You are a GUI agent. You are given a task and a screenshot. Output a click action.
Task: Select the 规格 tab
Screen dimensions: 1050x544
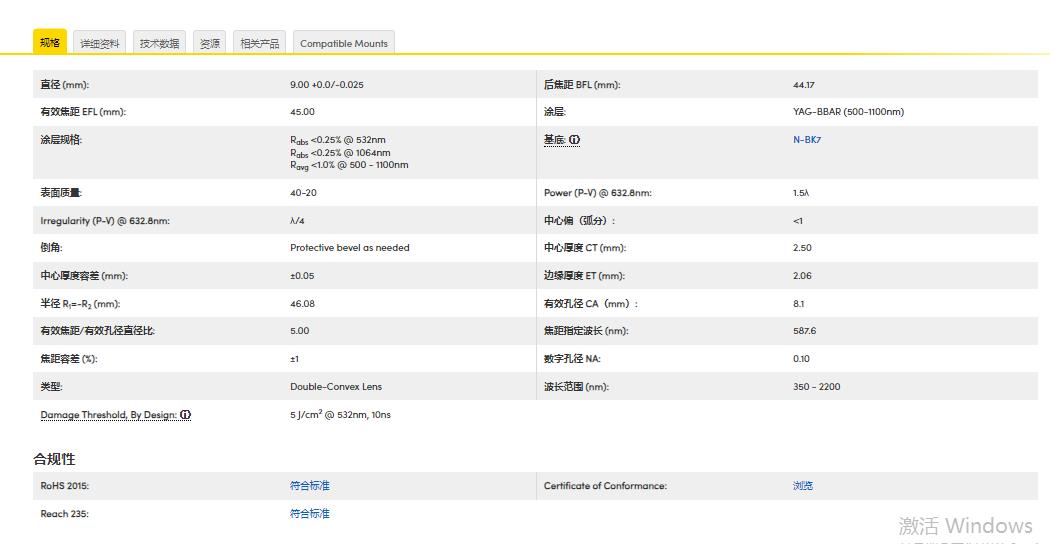(x=50, y=43)
